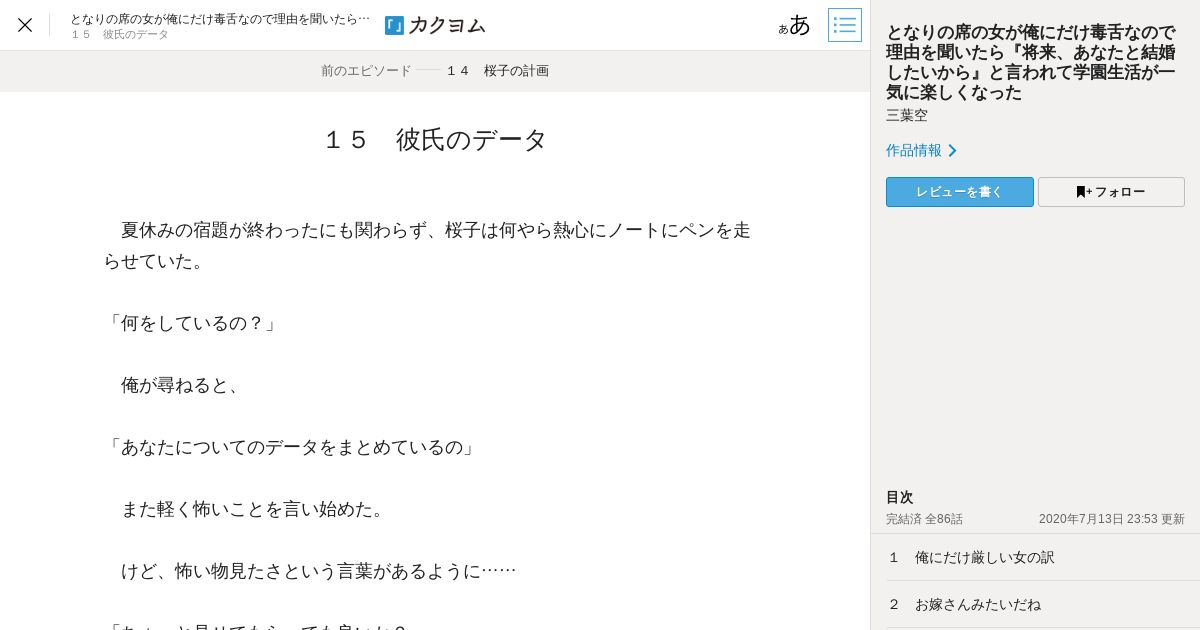Click 完結済 全86話 status text
Image resolution: width=1200 pixels, height=630 pixels.
[924, 519]
